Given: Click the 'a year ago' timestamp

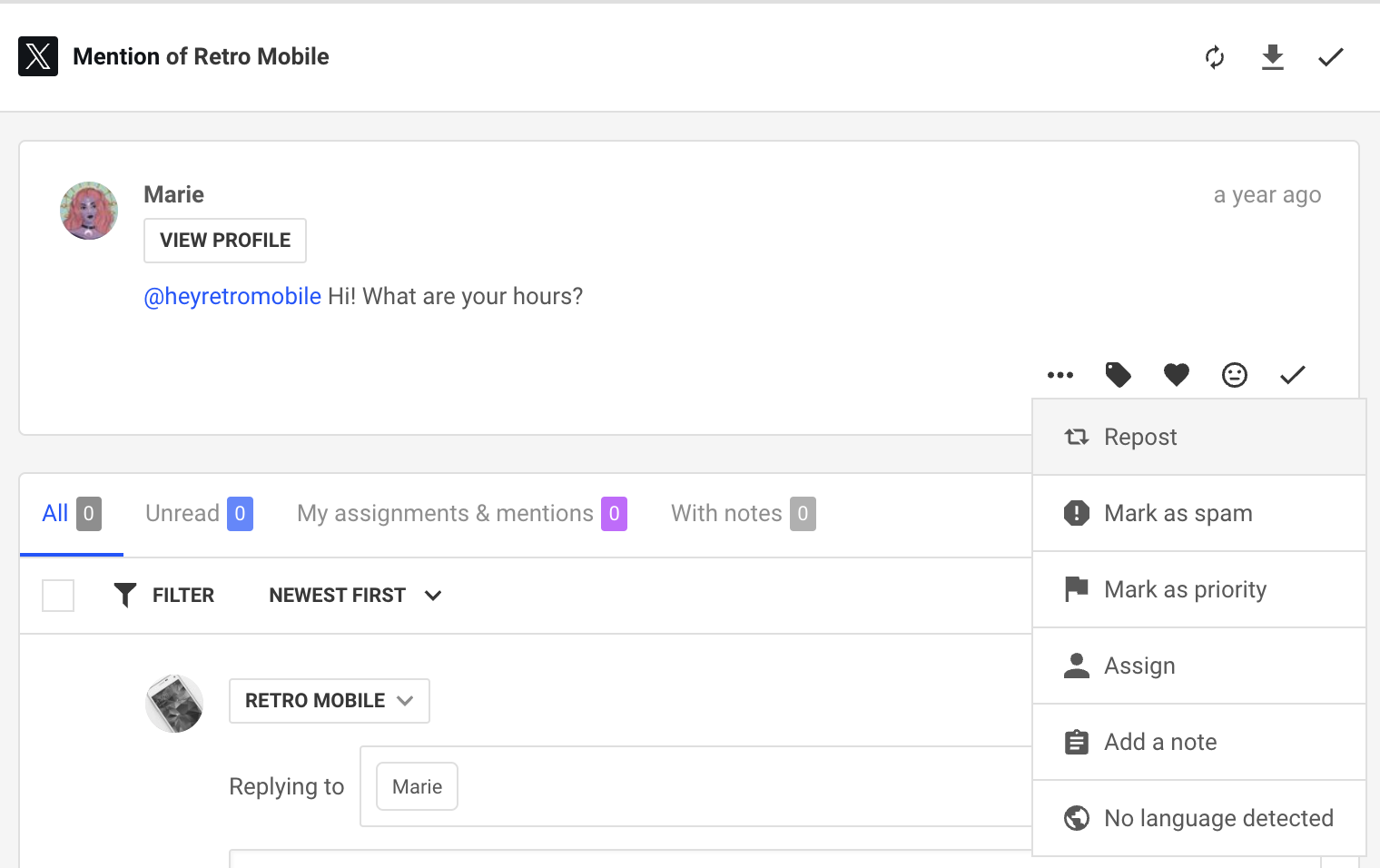Looking at the screenshot, I should [x=1267, y=195].
